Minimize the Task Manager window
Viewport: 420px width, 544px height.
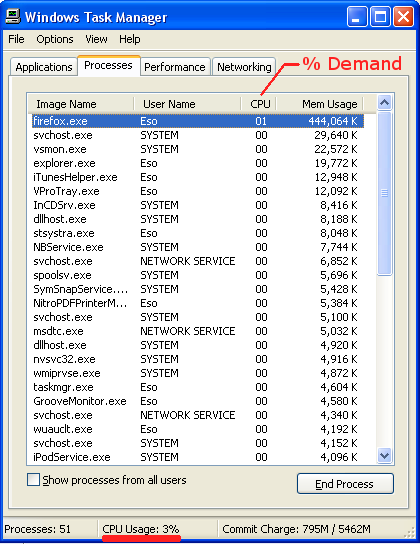coord(357,17)
